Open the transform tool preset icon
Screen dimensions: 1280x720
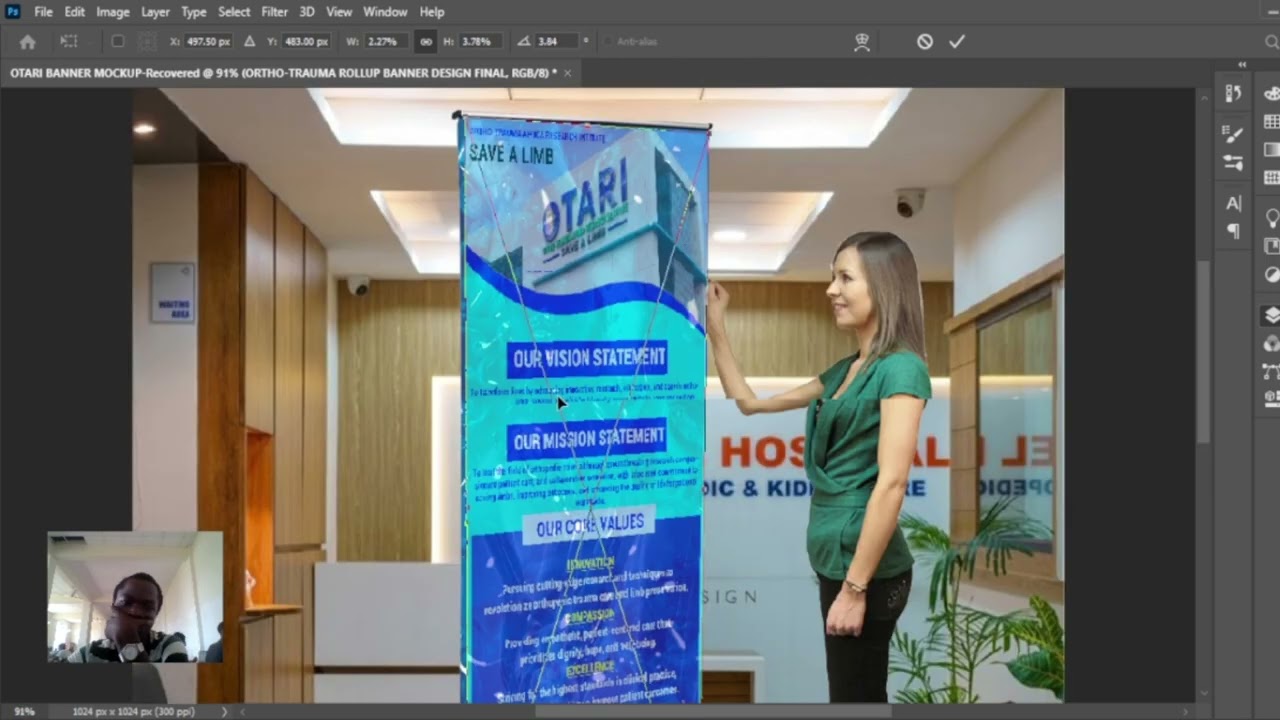point(69,42)
